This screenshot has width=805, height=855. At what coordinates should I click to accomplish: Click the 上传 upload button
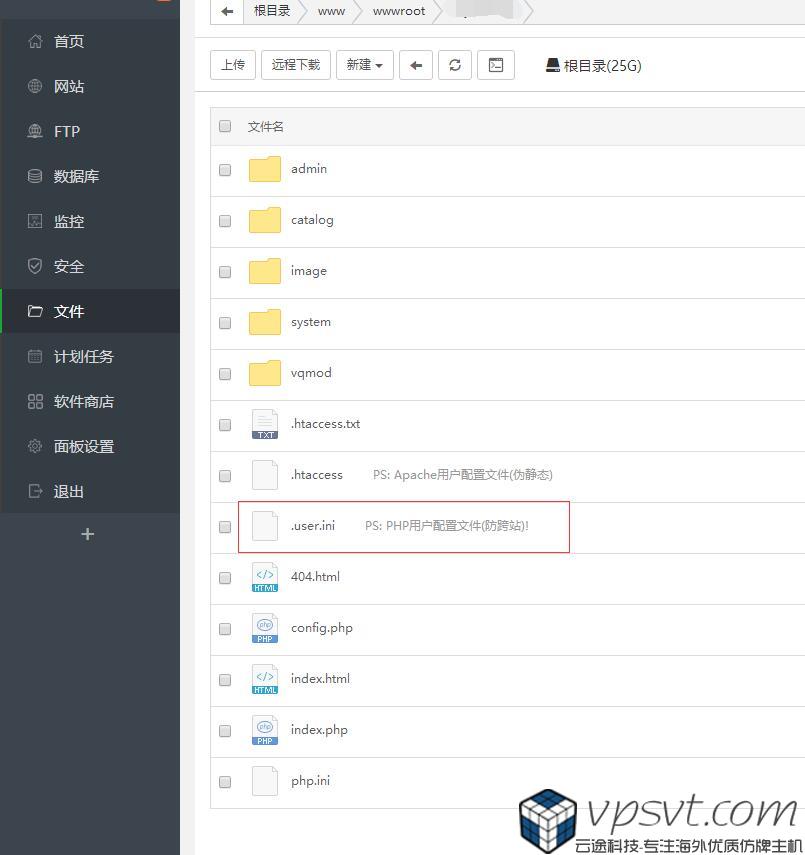point(233,65)
